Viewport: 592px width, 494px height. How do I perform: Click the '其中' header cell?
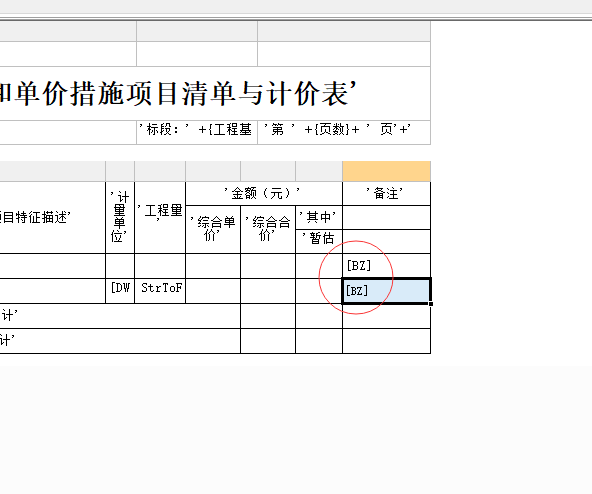pos(319,217)
